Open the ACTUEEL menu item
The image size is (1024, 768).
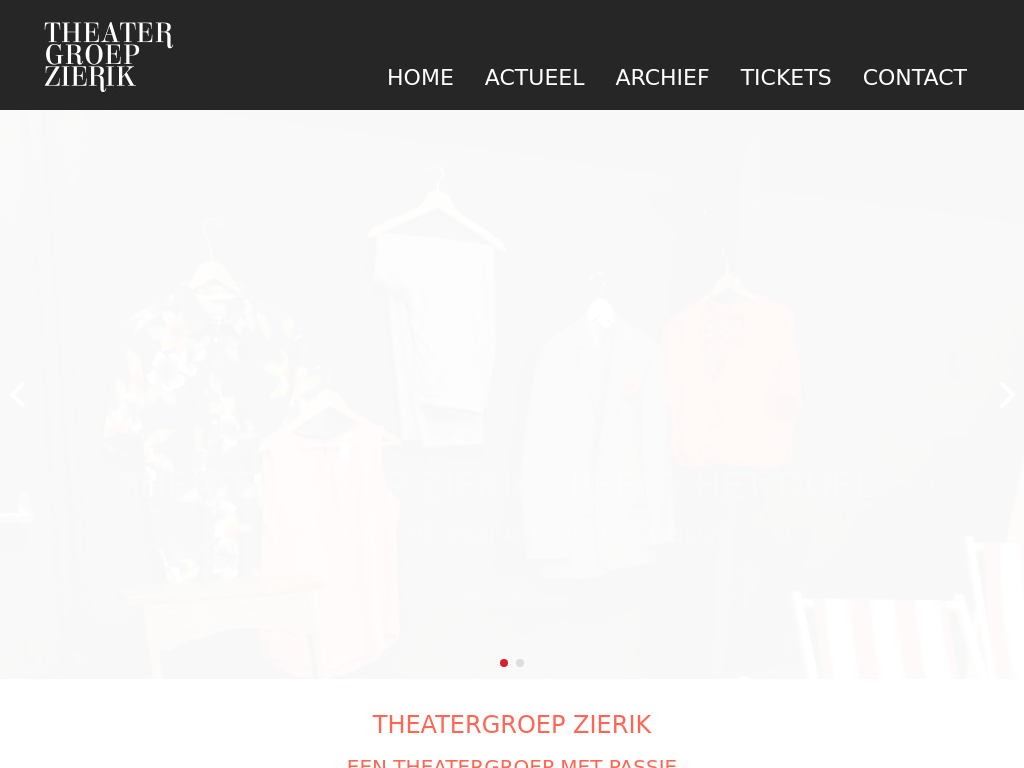534,77
